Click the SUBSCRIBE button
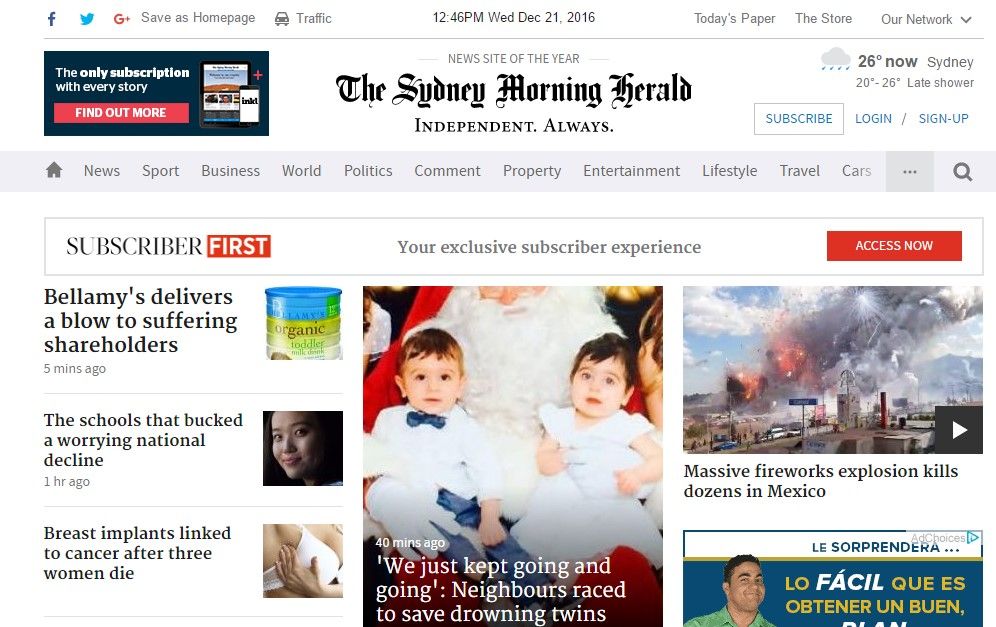 tap(798, 119)
